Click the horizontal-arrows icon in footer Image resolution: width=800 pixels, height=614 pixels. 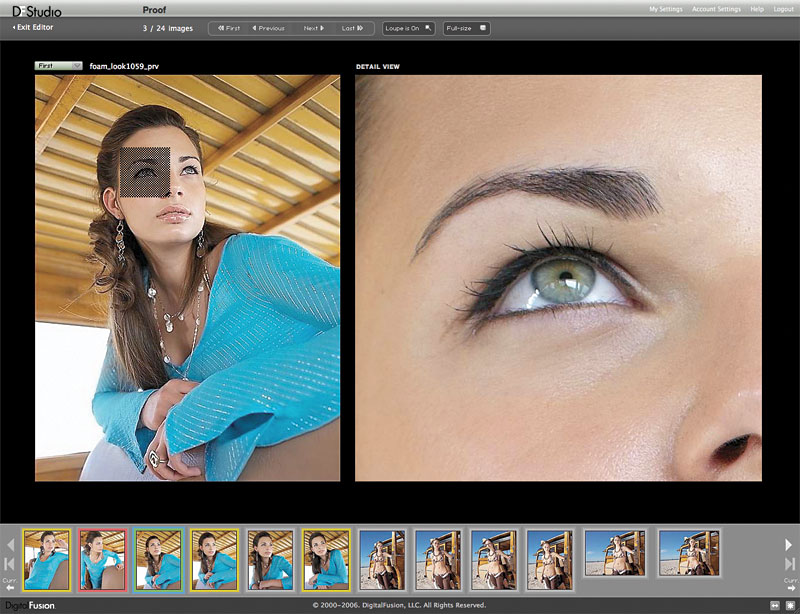774,605
